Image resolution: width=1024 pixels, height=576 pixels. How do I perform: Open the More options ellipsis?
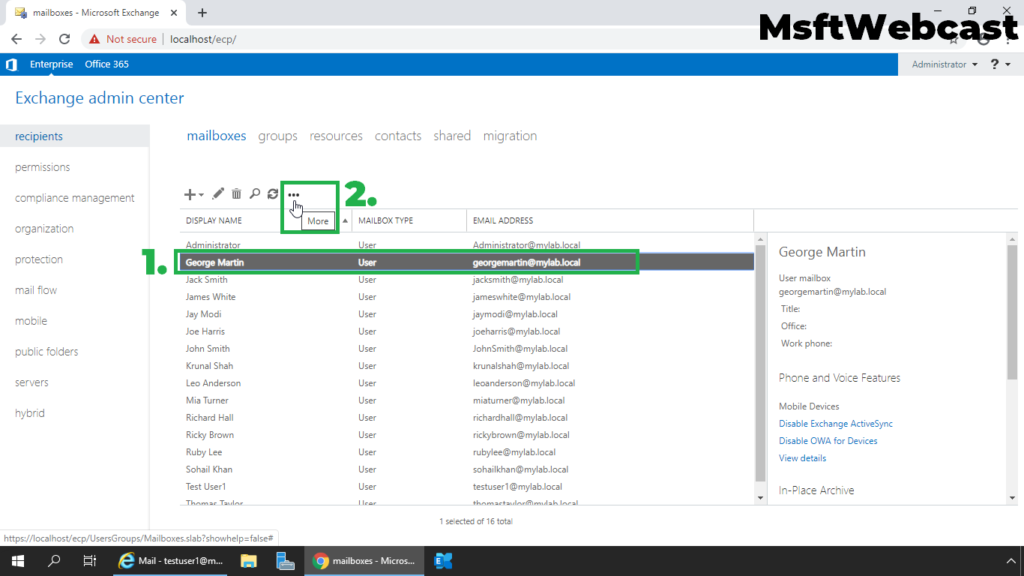294,195
